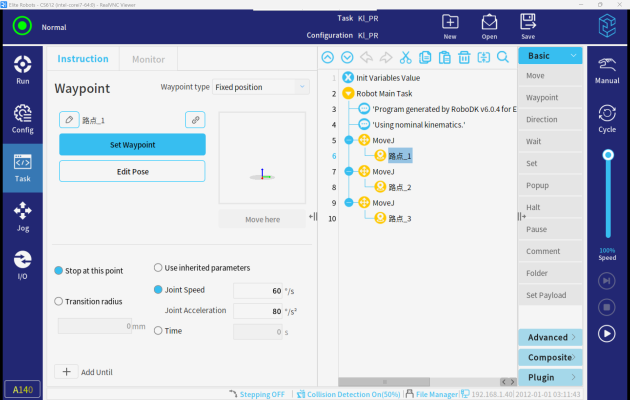This screenshot has width=630, height=400.
Task: Click the Joint Acceleration value field
Action: click(x=258, y=311)
